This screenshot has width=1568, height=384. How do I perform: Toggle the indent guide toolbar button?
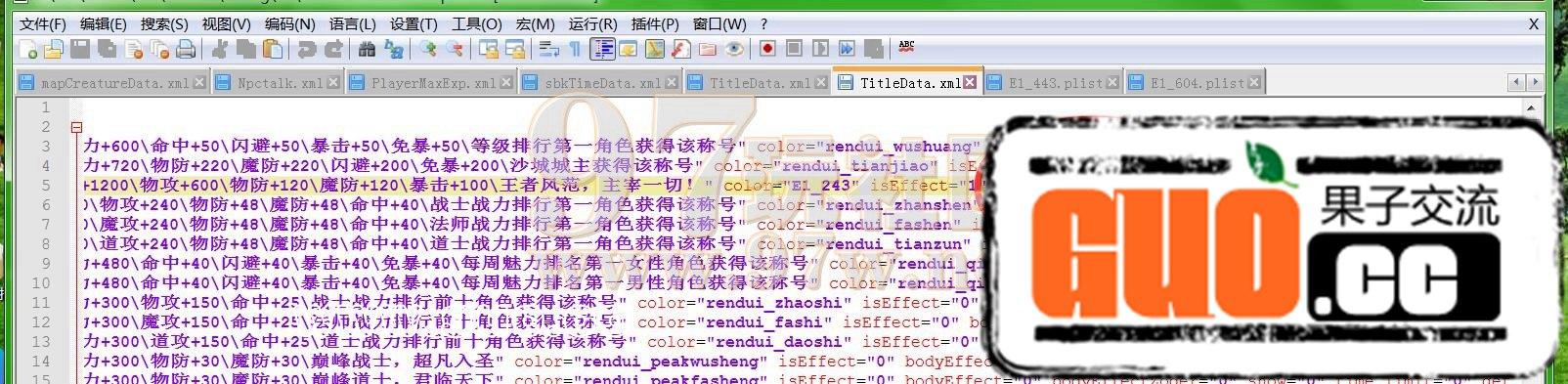coord(602,48)
